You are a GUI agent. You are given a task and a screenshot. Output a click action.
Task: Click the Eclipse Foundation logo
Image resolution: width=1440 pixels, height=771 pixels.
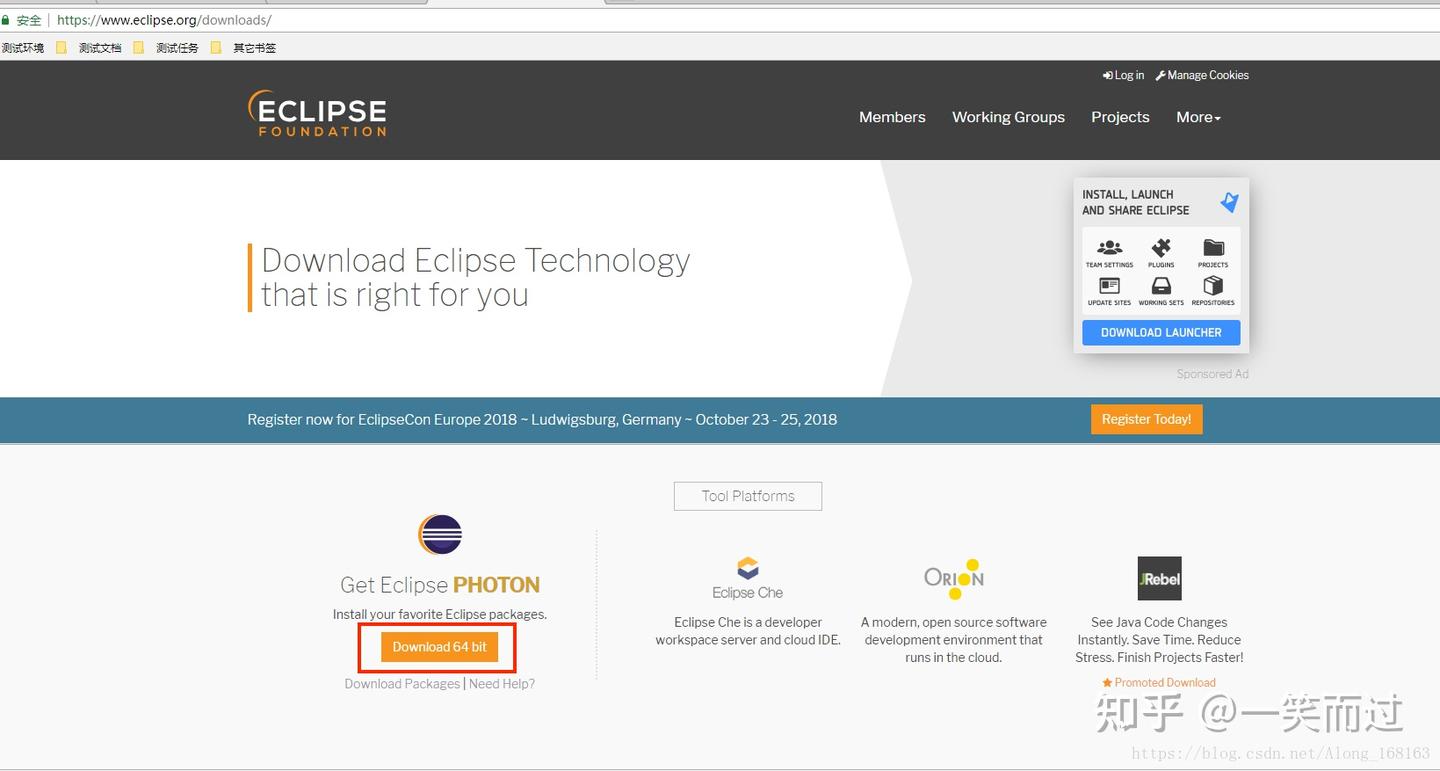point(317,113)
